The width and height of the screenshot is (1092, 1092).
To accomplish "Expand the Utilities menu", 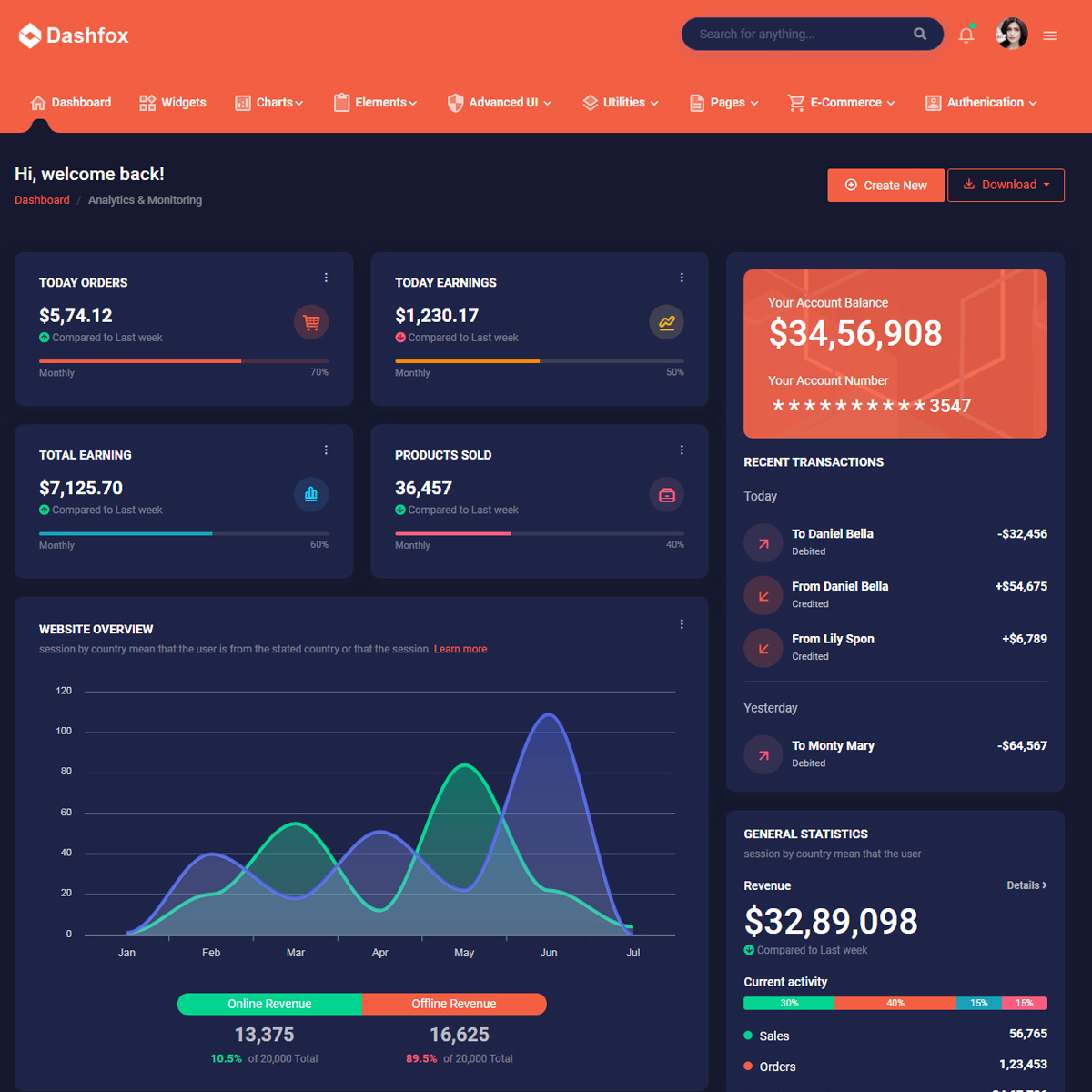I will (x=621, y=103).
